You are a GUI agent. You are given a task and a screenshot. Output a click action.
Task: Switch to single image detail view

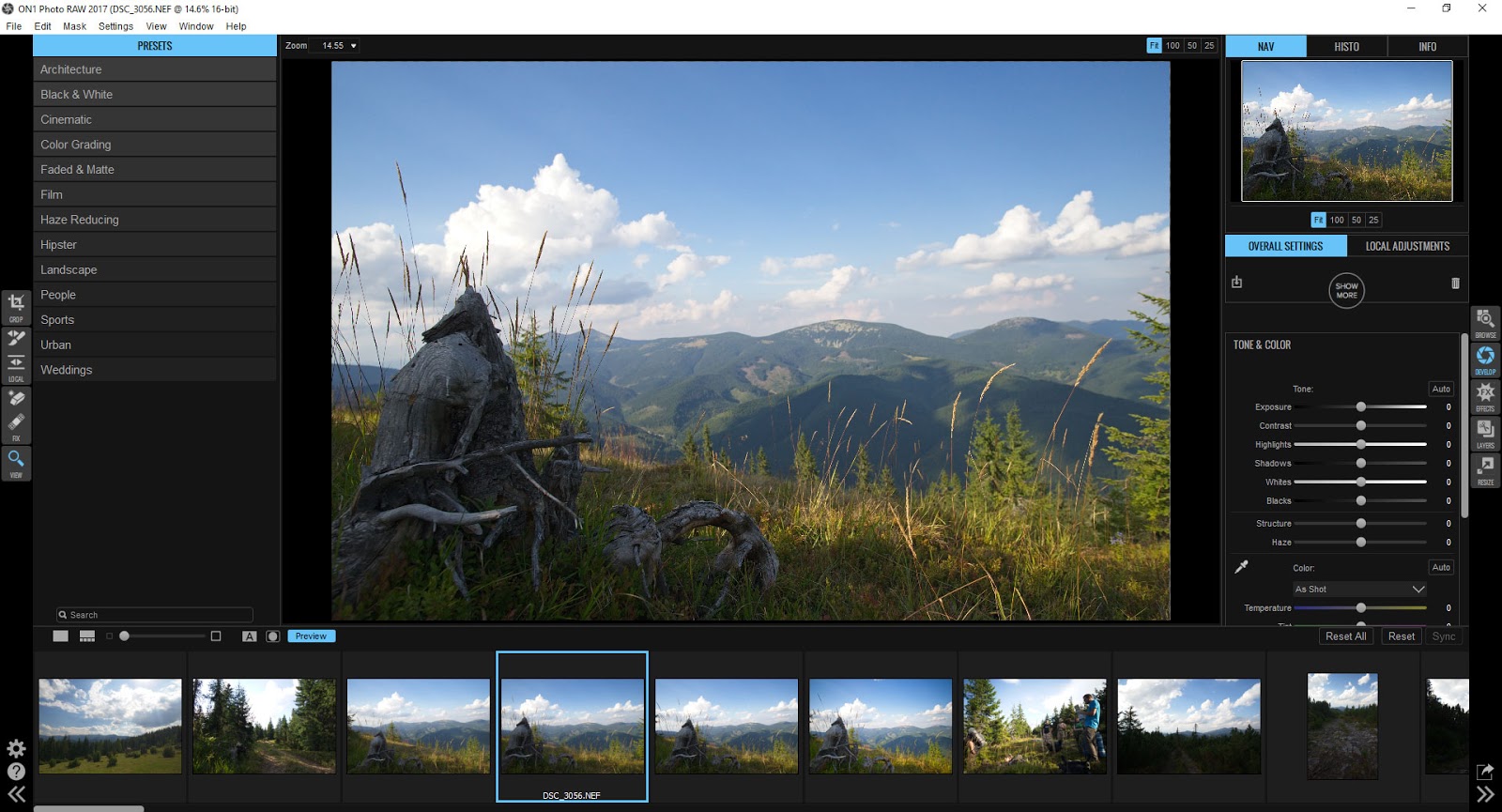(x=61, y=636)
